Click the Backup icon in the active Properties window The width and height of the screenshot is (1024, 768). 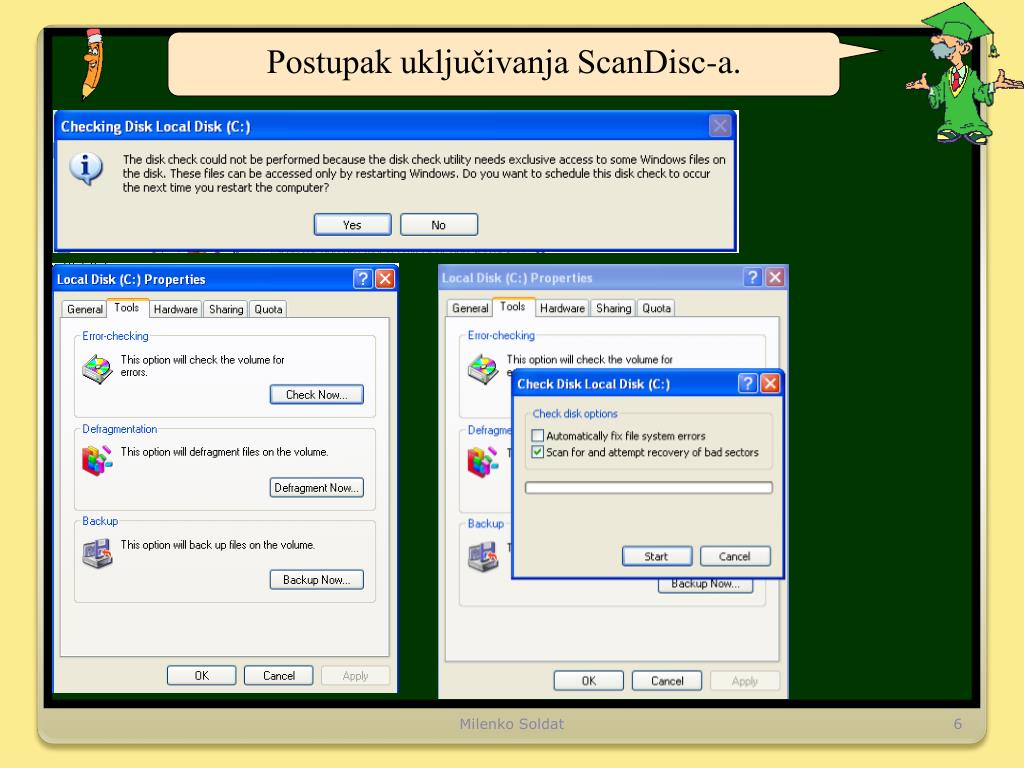point(97,553)
